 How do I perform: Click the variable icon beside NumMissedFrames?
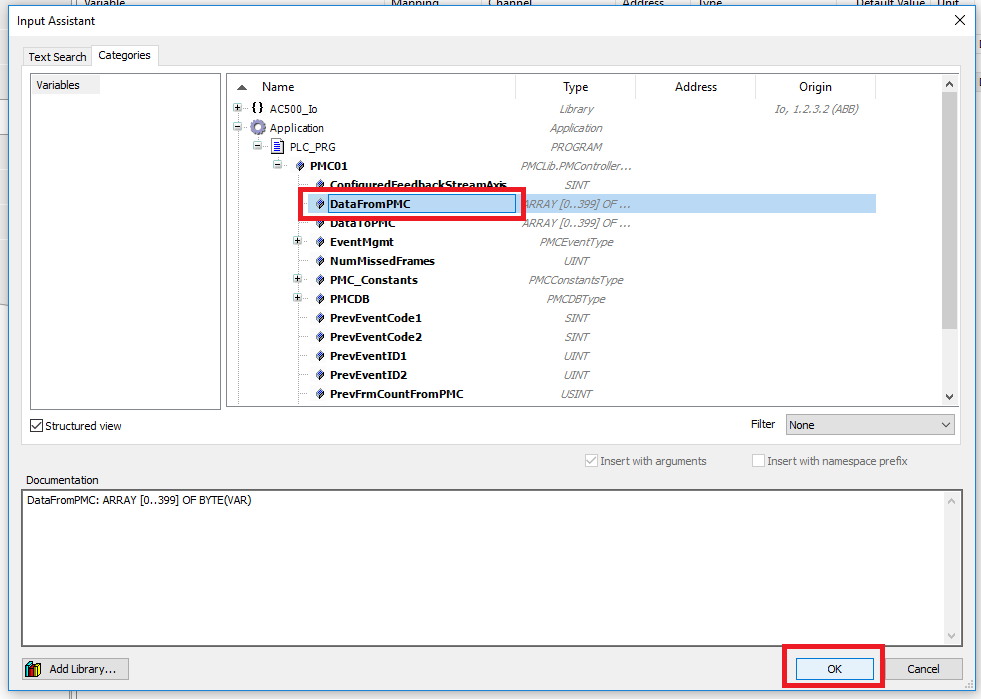click(x=321, y=261)
